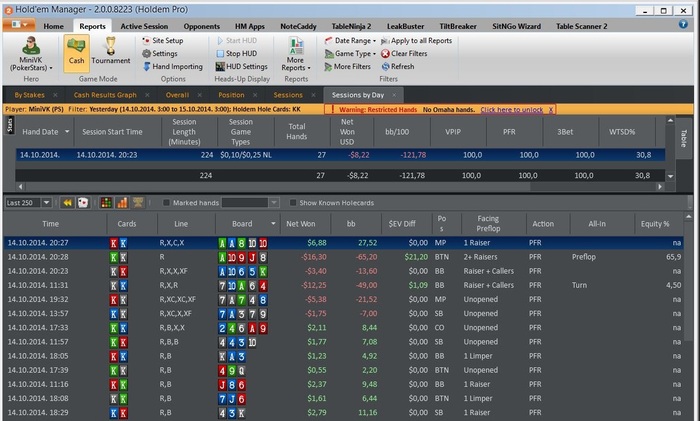The height and width of the screenshot is (421, 700).
Task: Sort hands by Time column header
Action: coord(50,224)
